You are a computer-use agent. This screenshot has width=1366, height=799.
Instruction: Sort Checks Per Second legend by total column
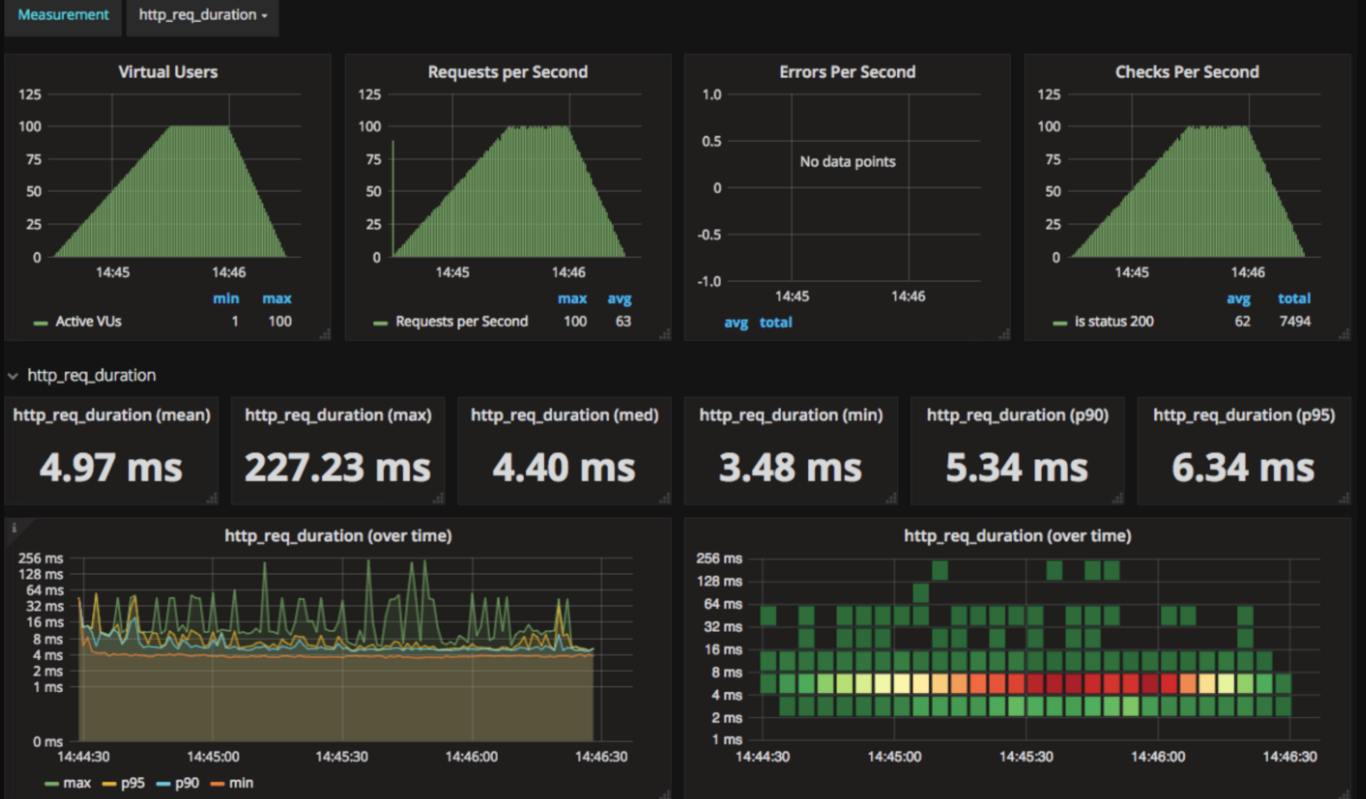1294,298
